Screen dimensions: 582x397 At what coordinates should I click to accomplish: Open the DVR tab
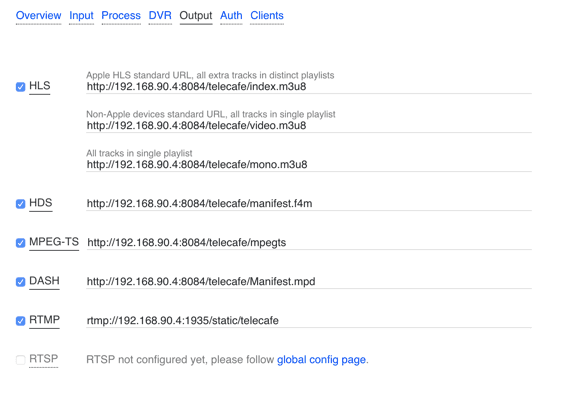pyautogui.click(x=160, y=16)
